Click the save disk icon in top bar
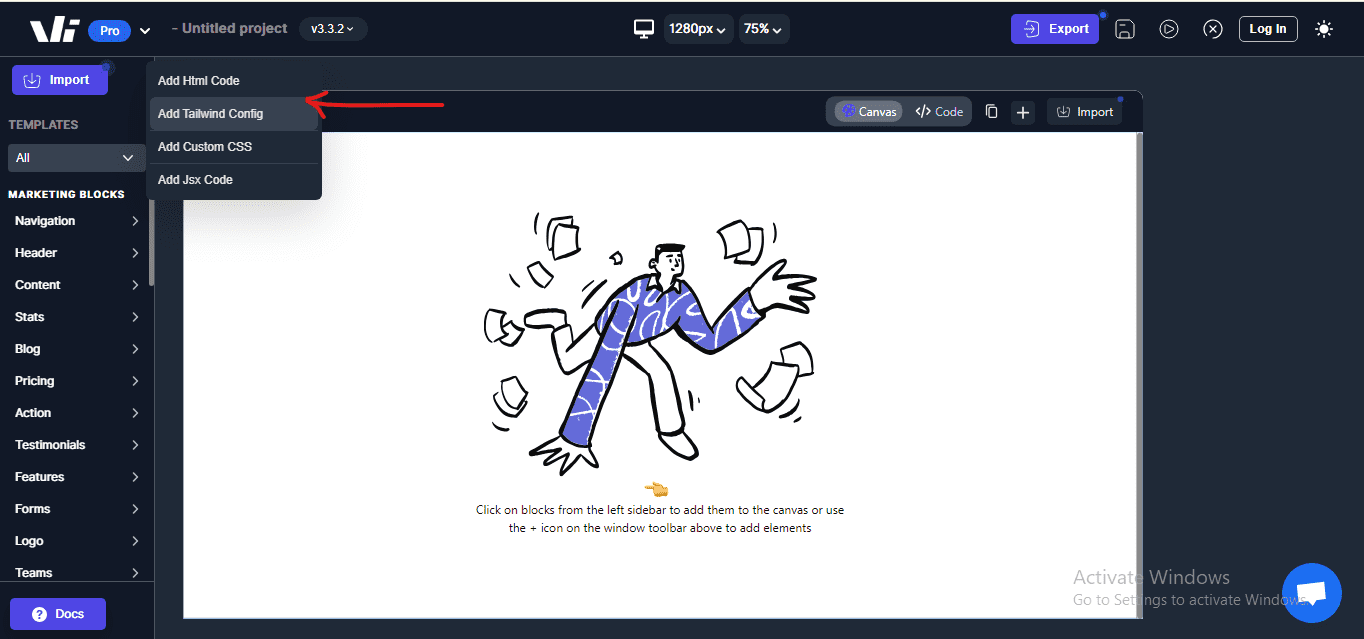Screen dimensions: 1364x639 (1125, 29)
